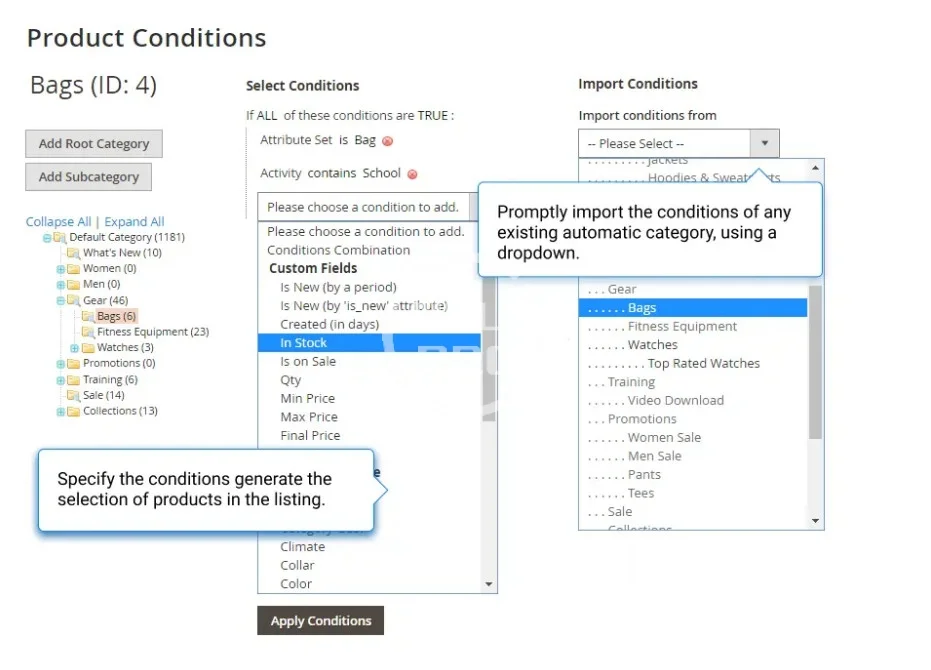Click the Expand All link

[x=134, y=222]
